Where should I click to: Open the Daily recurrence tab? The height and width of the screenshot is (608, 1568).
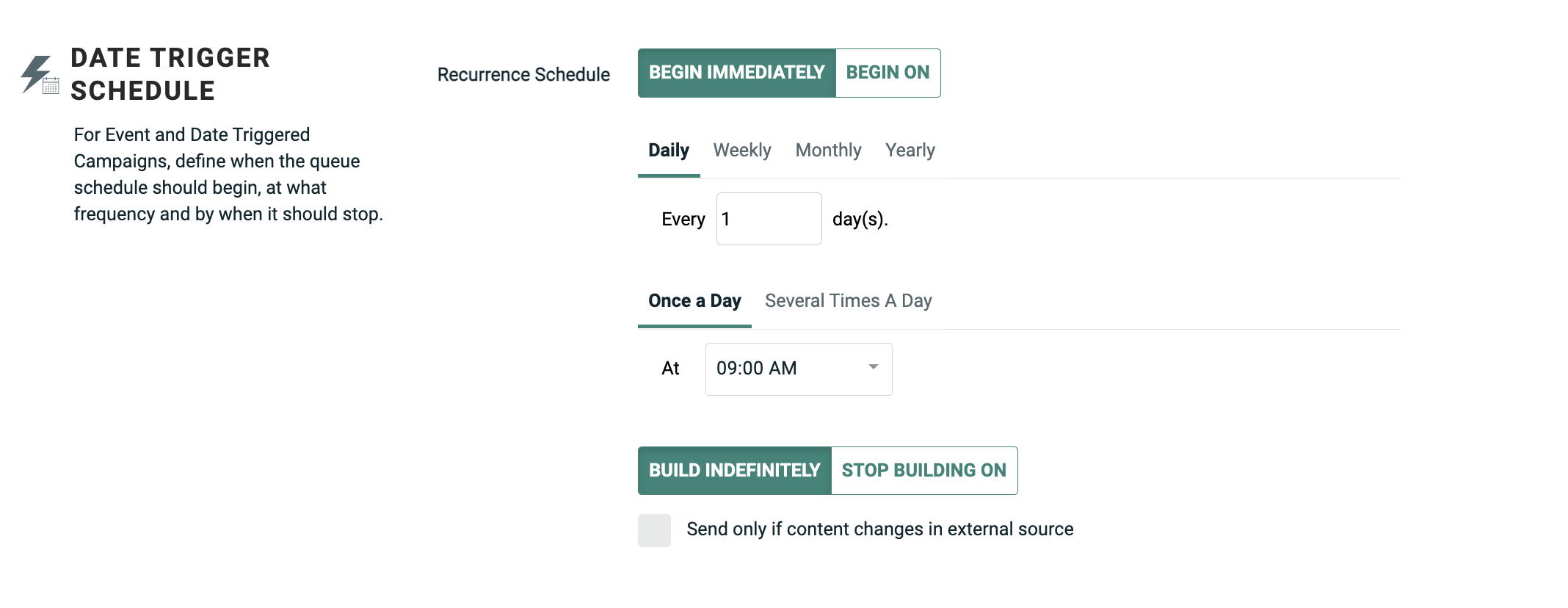(x=668, y=151)
